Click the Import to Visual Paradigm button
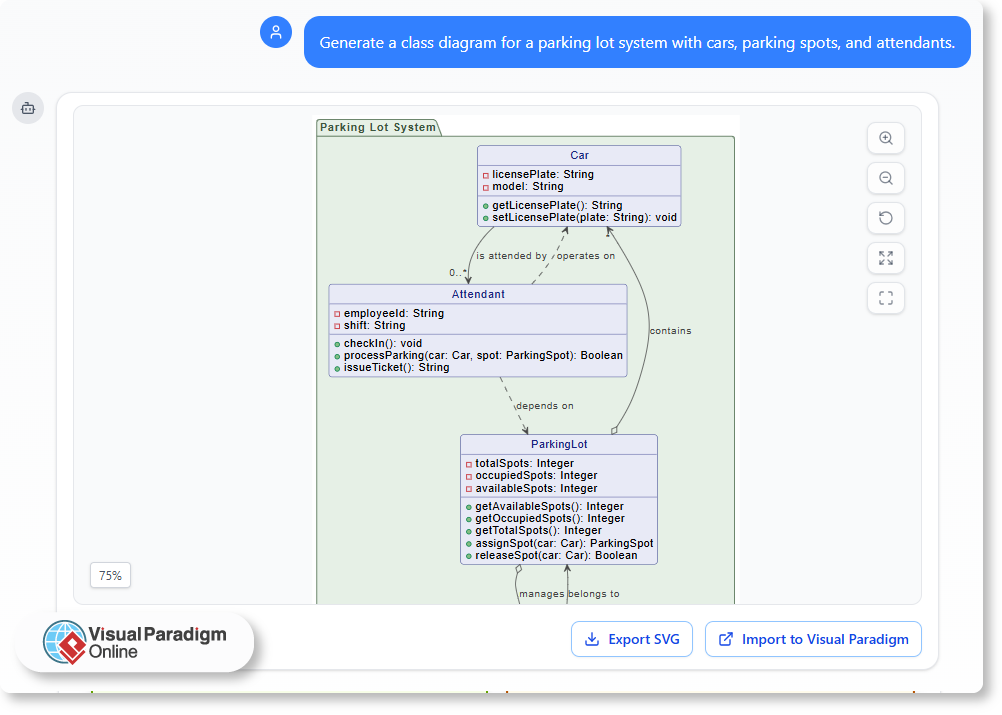The height and width of the screenshot is (715, 1002). pyautogui.click(x=813, y=639)
